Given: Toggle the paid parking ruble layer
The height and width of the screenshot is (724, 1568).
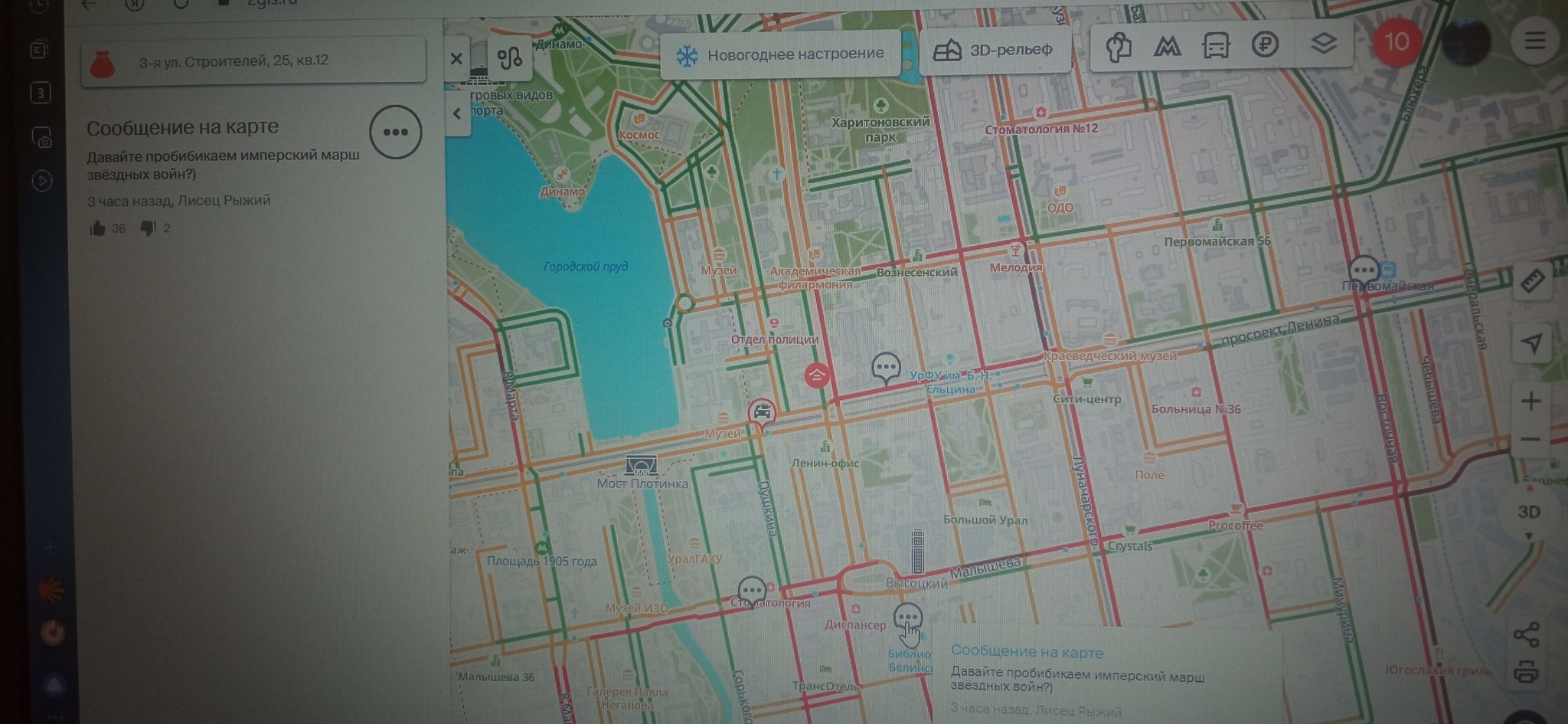Looking at the screenshot, I should pyautogui.click(x=1265, y=44).
